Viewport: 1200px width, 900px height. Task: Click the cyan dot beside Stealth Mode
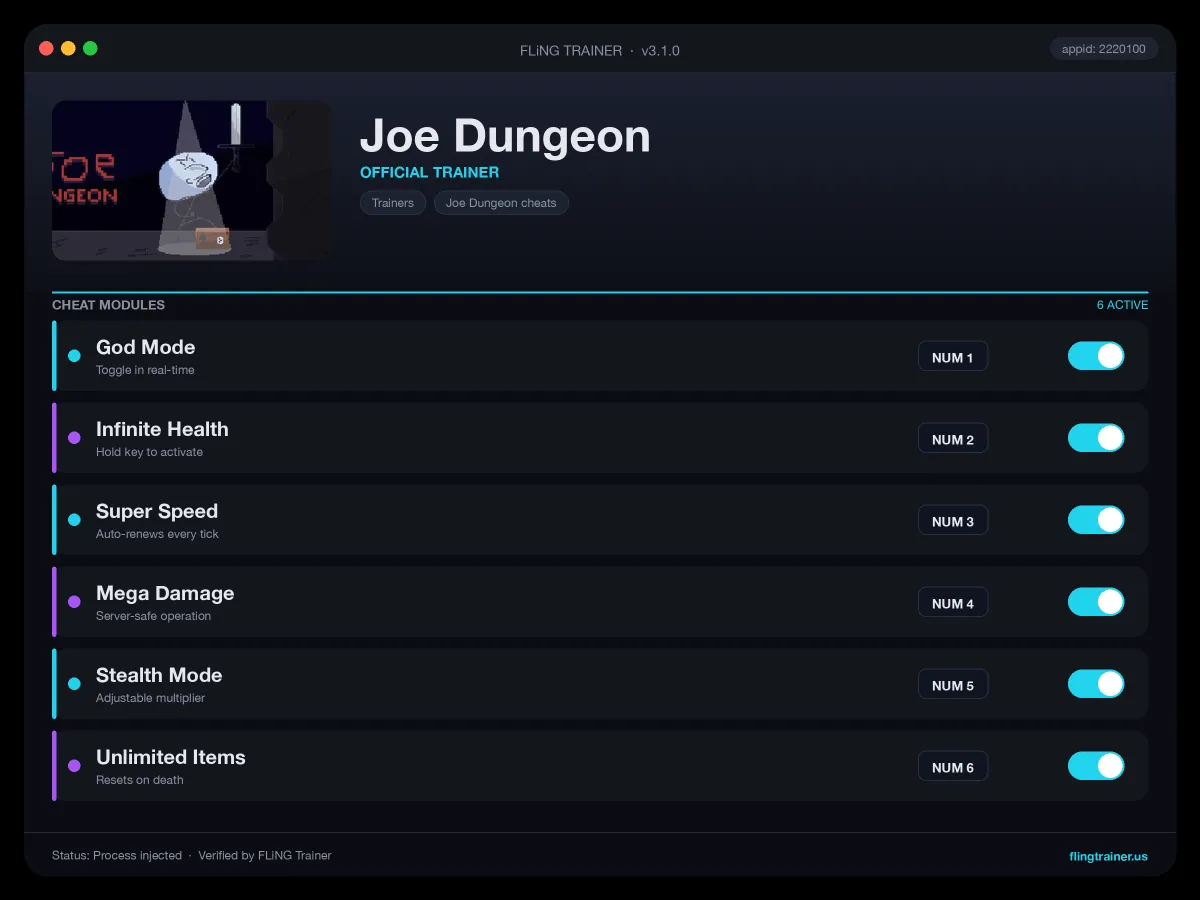tap(74, 684)
